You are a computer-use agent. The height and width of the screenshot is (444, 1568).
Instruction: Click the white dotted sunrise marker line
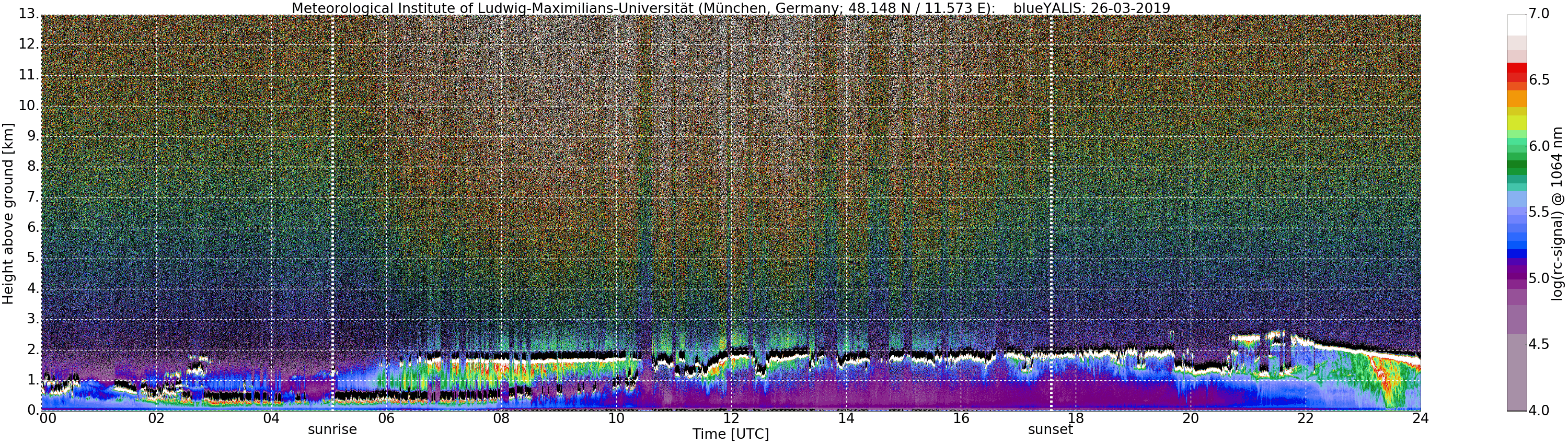[x=332, y=213]
